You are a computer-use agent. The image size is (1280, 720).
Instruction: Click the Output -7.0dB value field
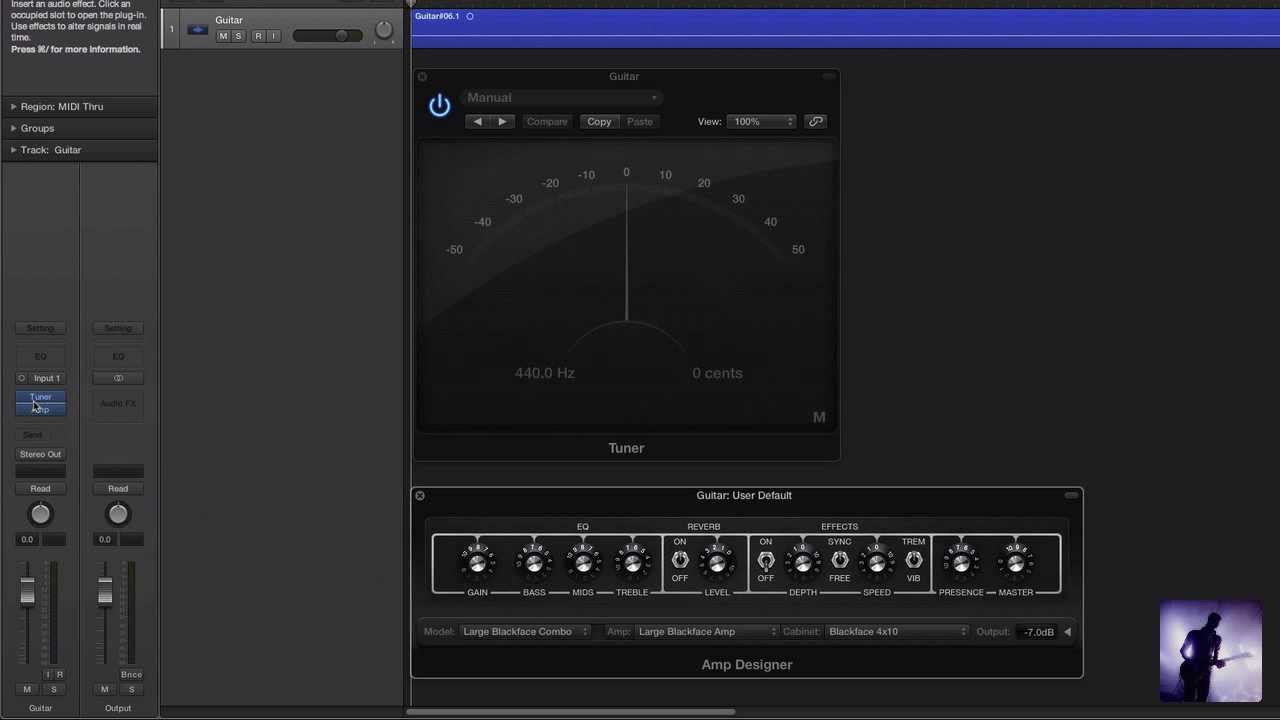click(1037, 632)
